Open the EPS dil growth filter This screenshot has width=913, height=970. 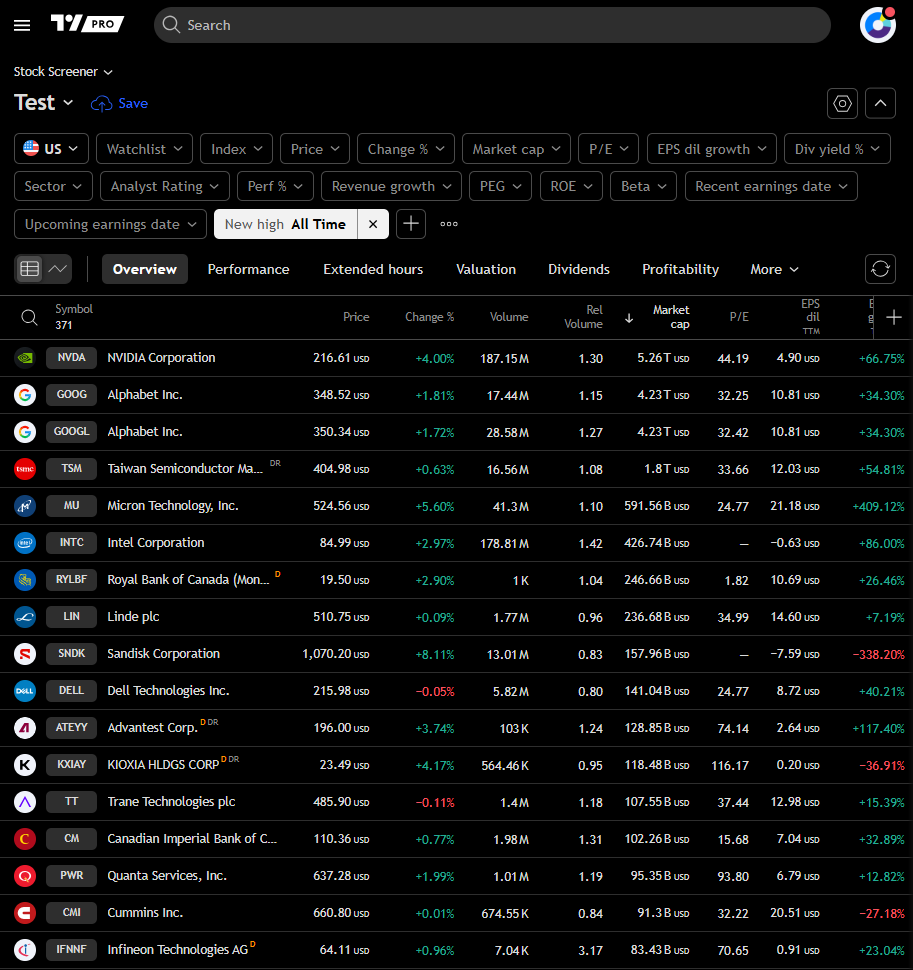click(711, 149)
